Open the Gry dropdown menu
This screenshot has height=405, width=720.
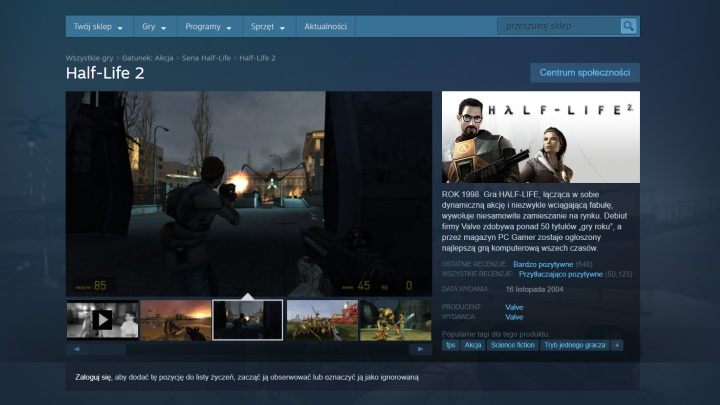coord(155,27)
